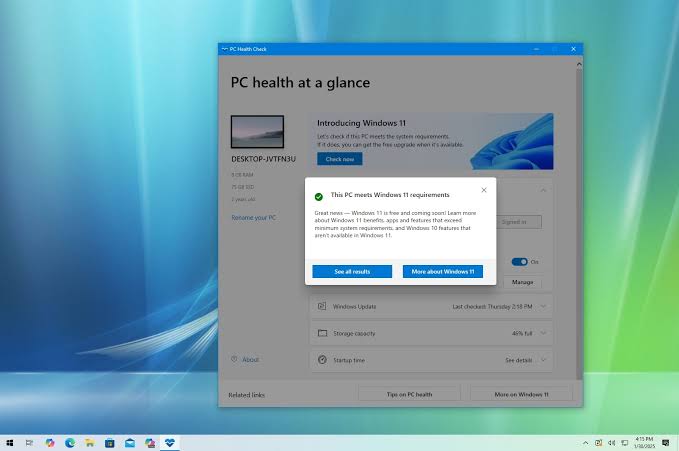Click More about Windows 11 button
Viewport: 679px width, 451px height.
click(x=443, y=272)
